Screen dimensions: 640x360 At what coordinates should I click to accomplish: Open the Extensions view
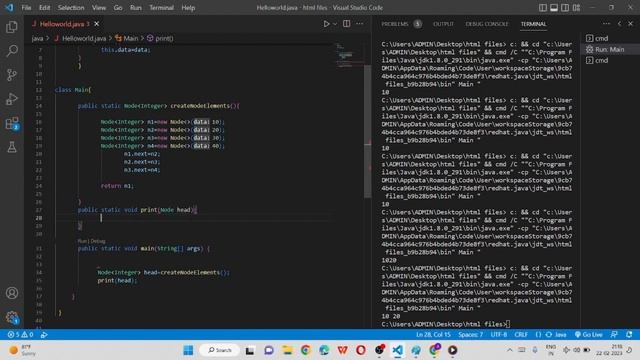pyautogui.click(x=12, y=123)
